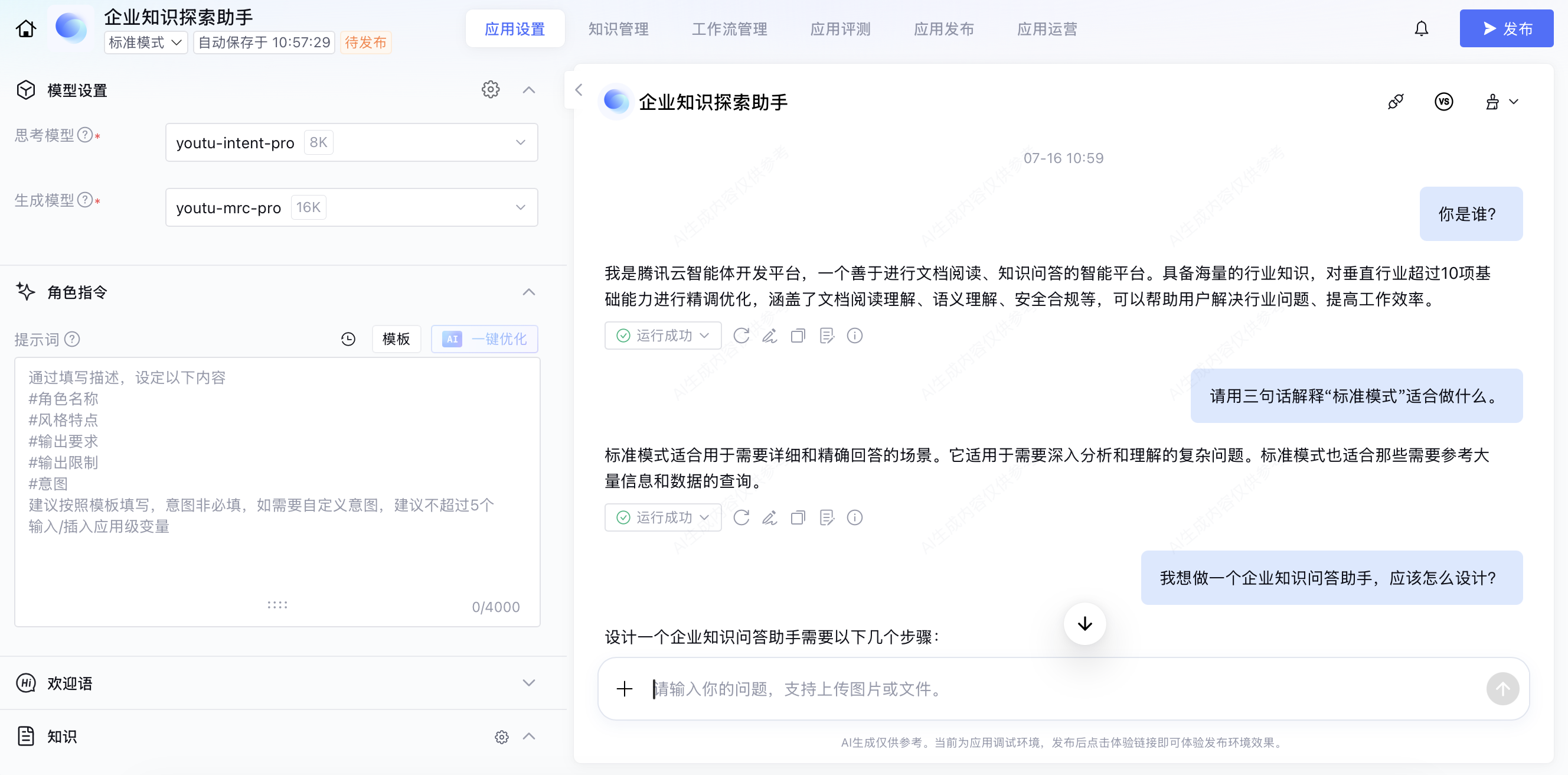The image size is (1568, 775).
Task: Show info for the first reply
Action: pos(855,336)
